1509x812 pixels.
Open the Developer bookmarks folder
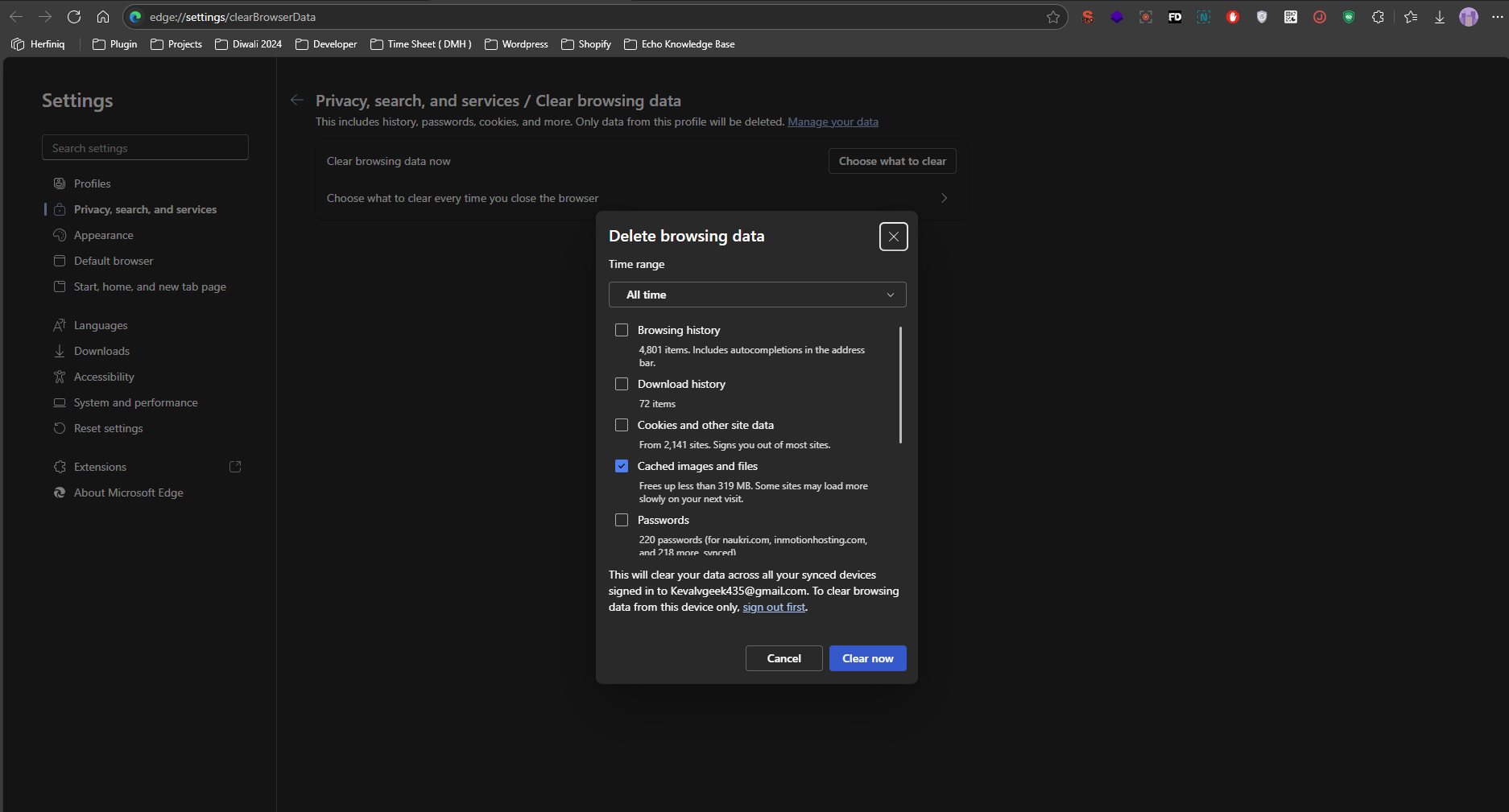(326, 44)
